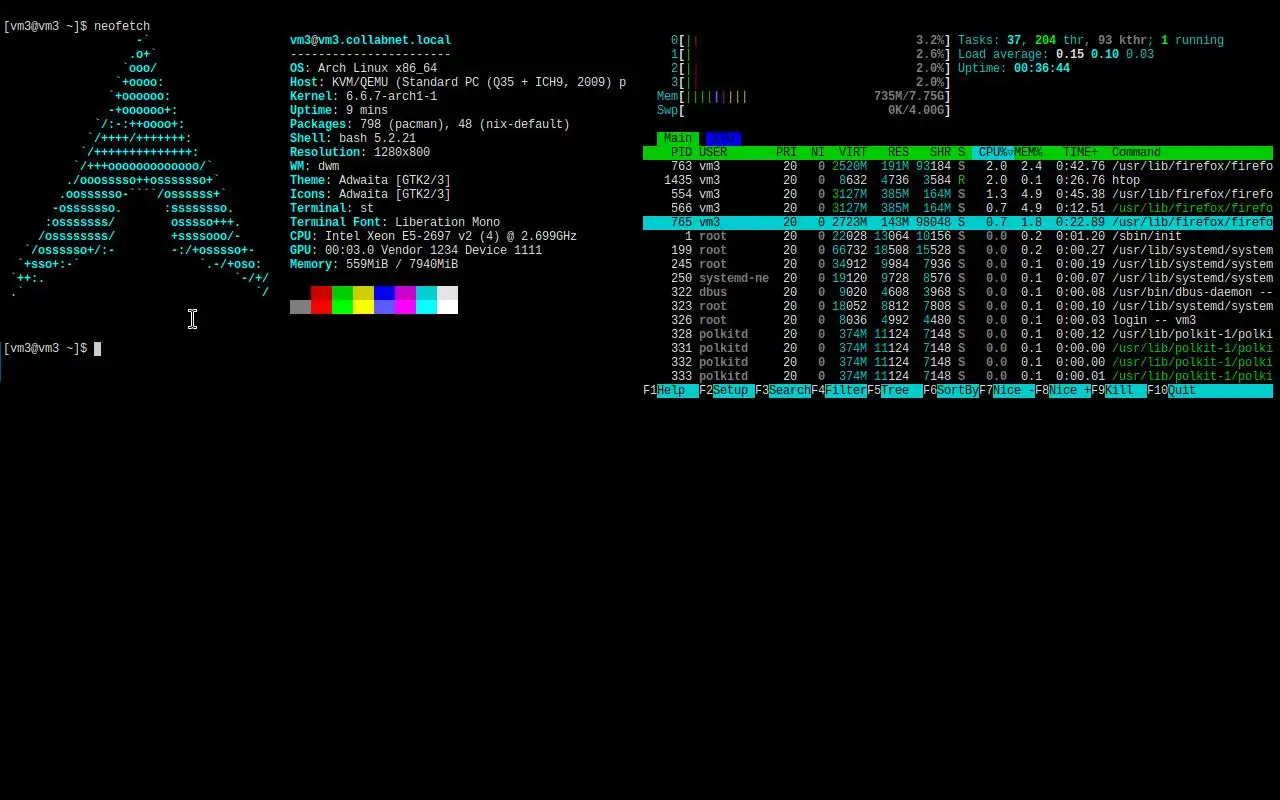The height and width of the screenshot is (800, 1280).
Task: Click the Mem usage meter bar
Action: tap(804, 96)
